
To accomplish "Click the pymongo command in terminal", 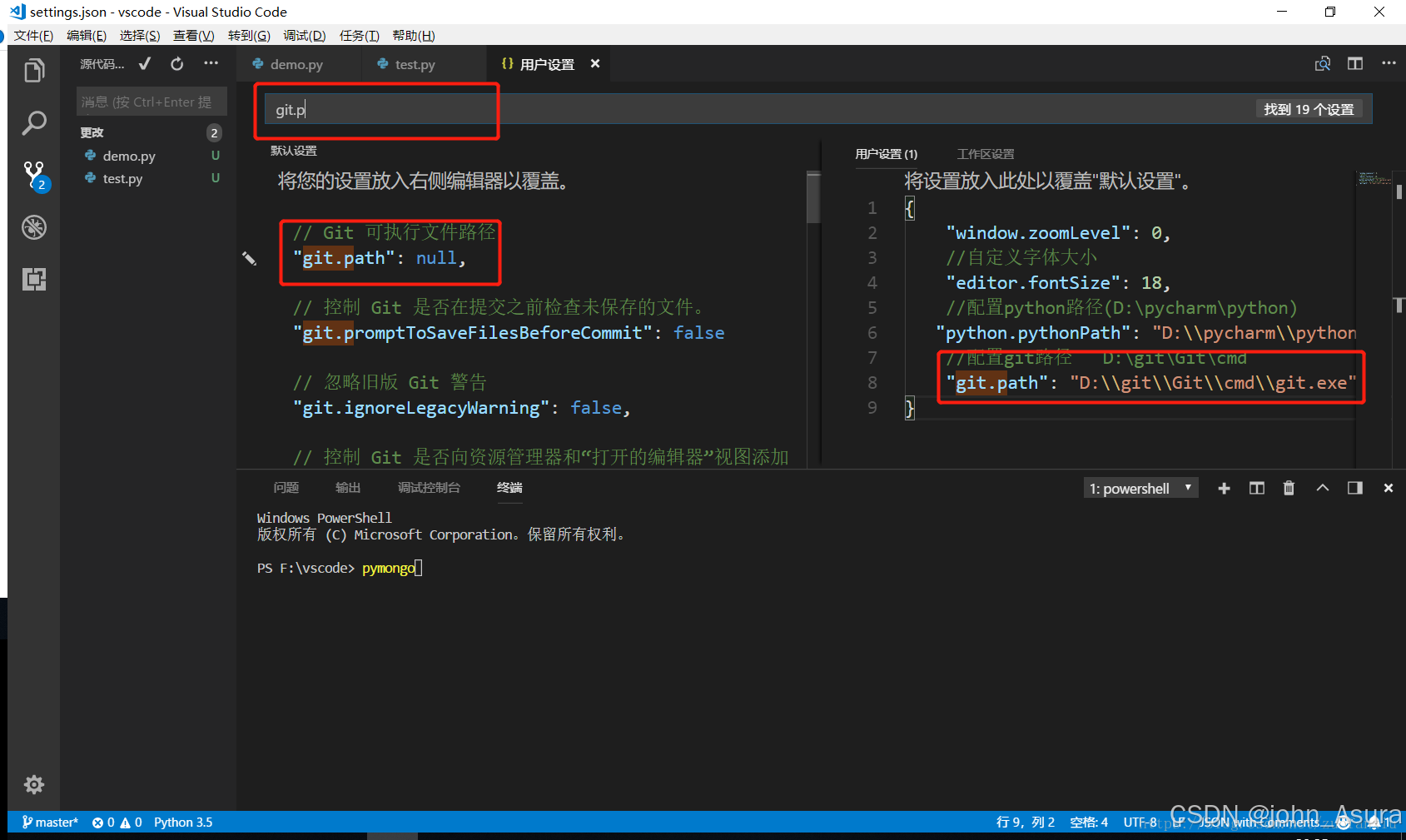I will tap(389, 569).
